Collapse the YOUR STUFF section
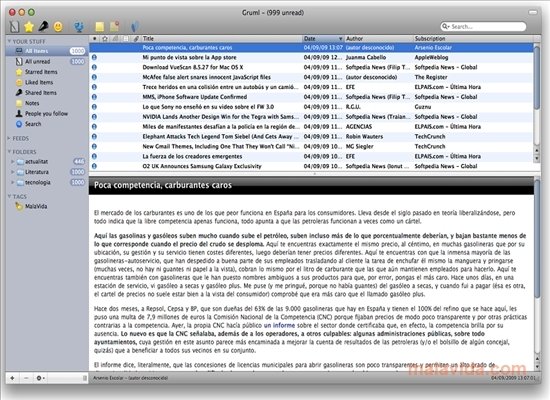 pos(9,41)
